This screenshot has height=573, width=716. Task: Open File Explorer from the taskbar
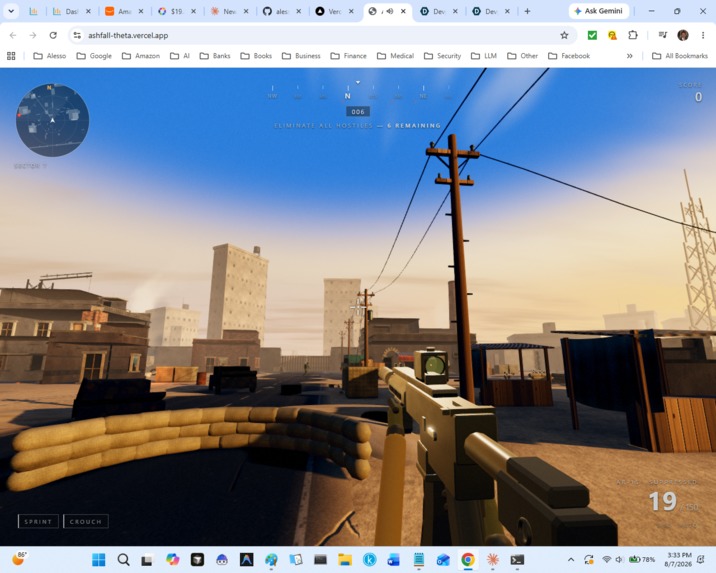[x=345, y=559]
